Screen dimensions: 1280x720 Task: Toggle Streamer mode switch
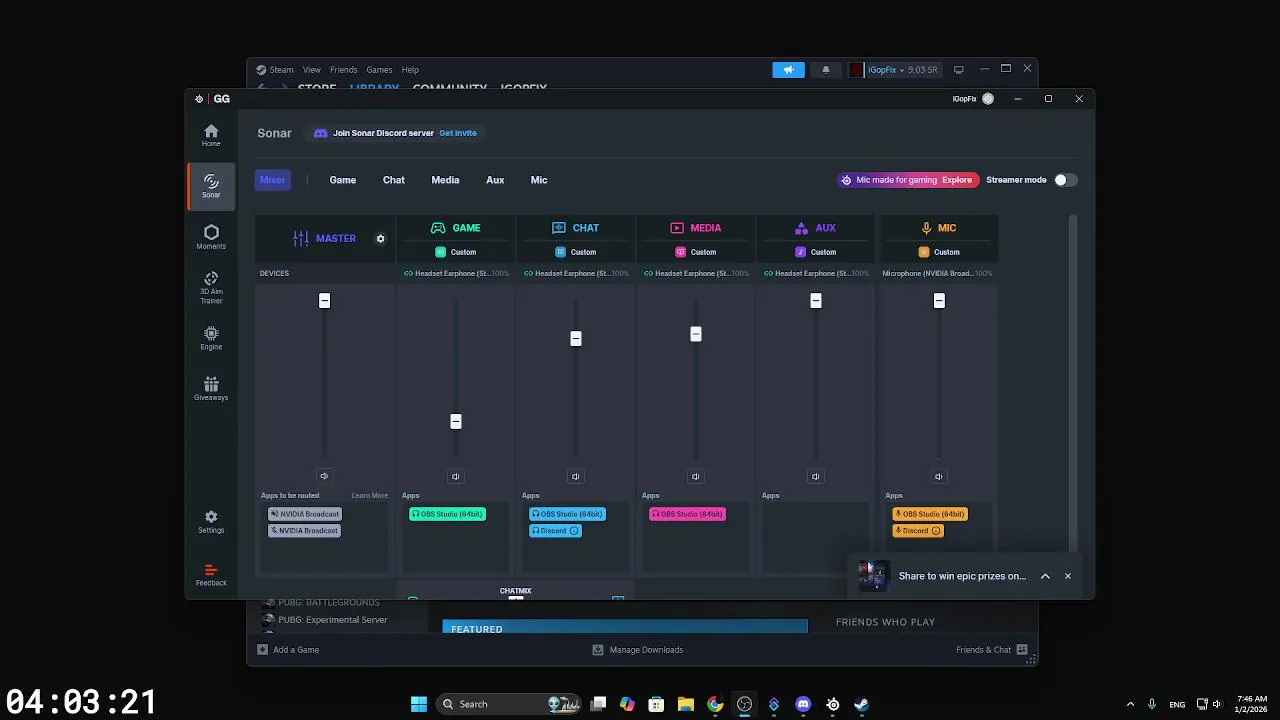(1065, 180)
